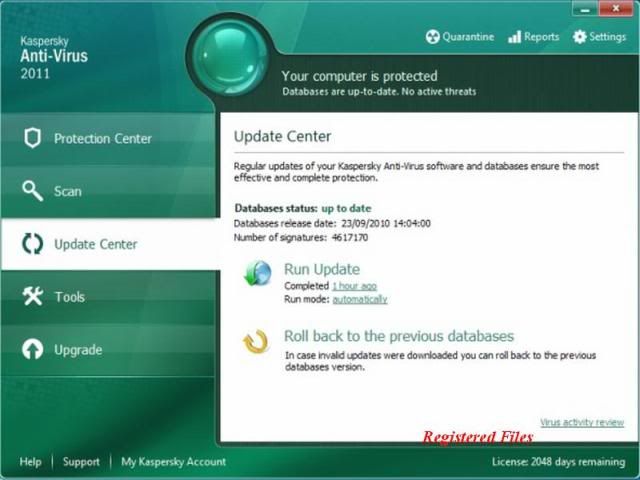This screenshot has width=640, height=480.
Task: Change run mode via "automatically" link
Action: (359, 299)
